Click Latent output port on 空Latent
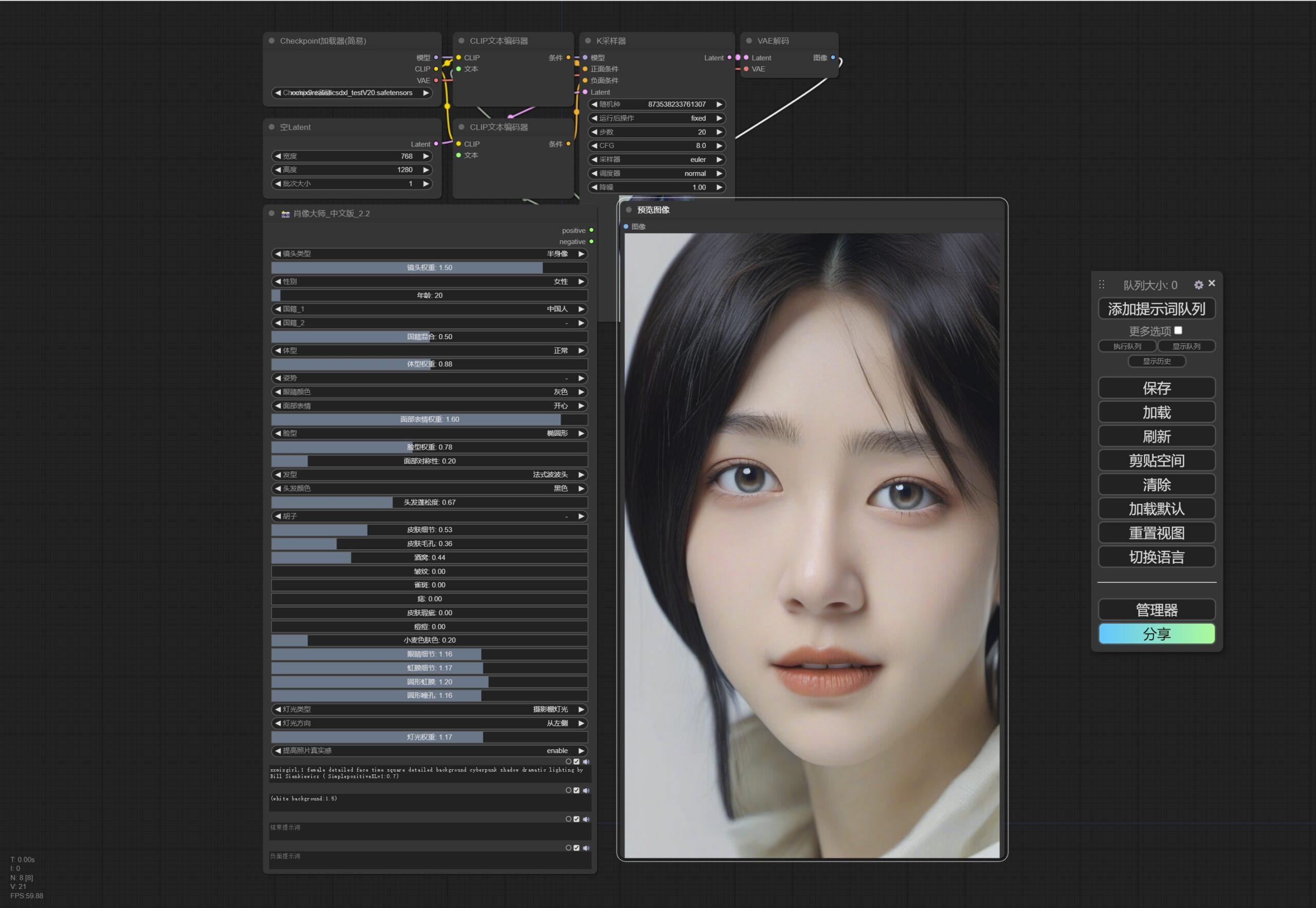Screen dimensions: 1316x908 coord(436,144)
